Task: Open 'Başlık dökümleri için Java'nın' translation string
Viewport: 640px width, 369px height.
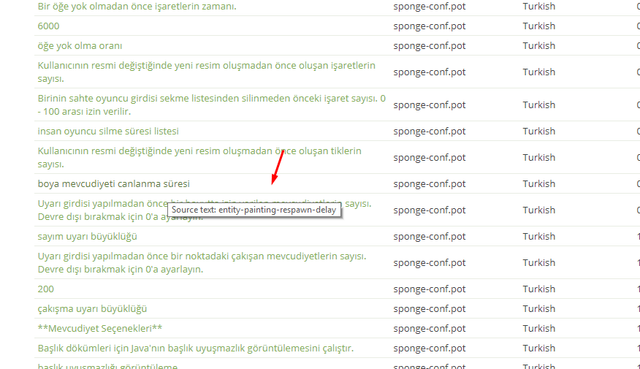Action: point(196,349)
